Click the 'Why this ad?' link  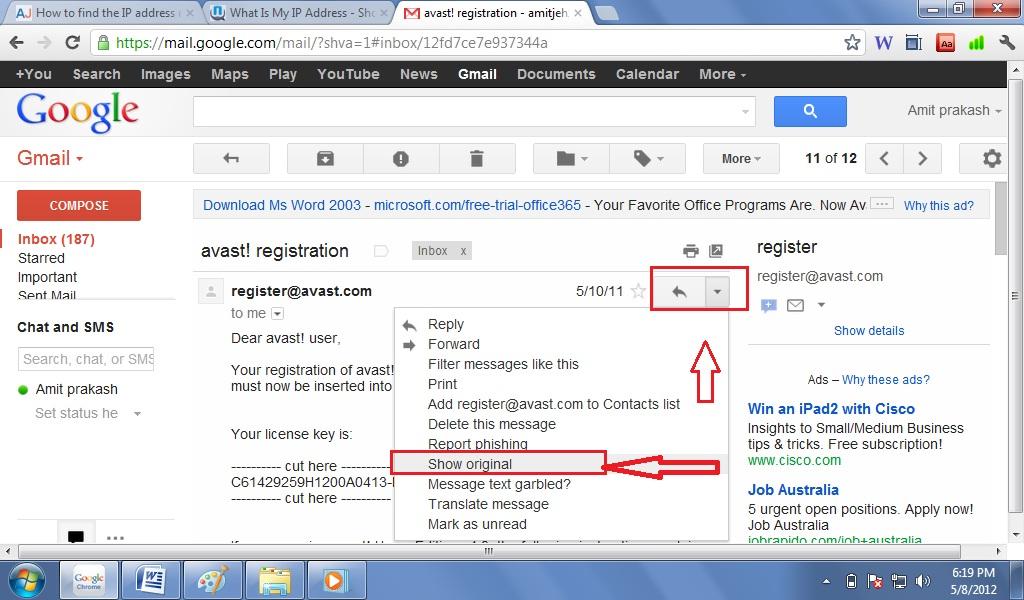click(938, 206)
